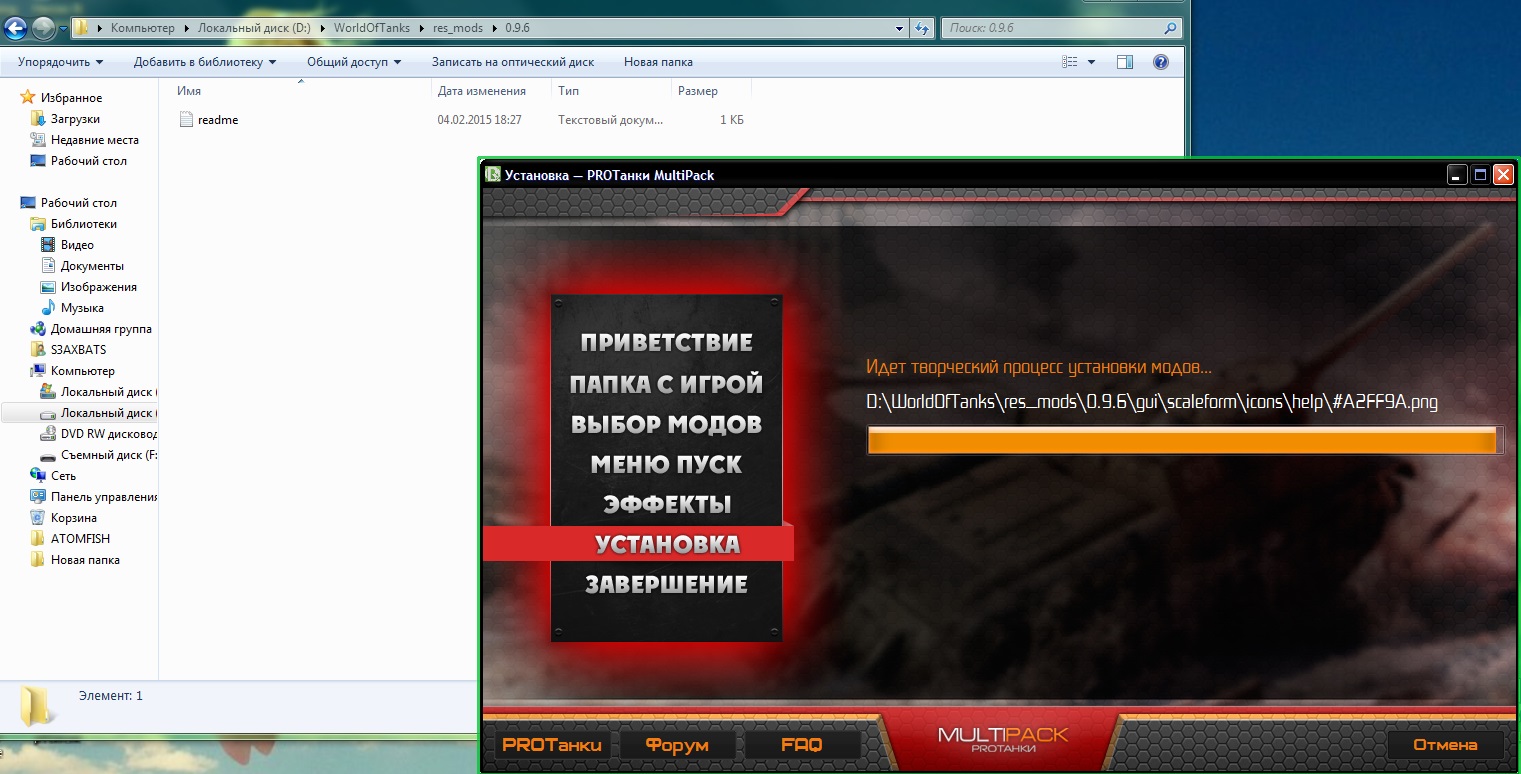Viewport: 1521px width, 774px height.
Task: Open the Упорядочить menu
Action: pos(61,62)
